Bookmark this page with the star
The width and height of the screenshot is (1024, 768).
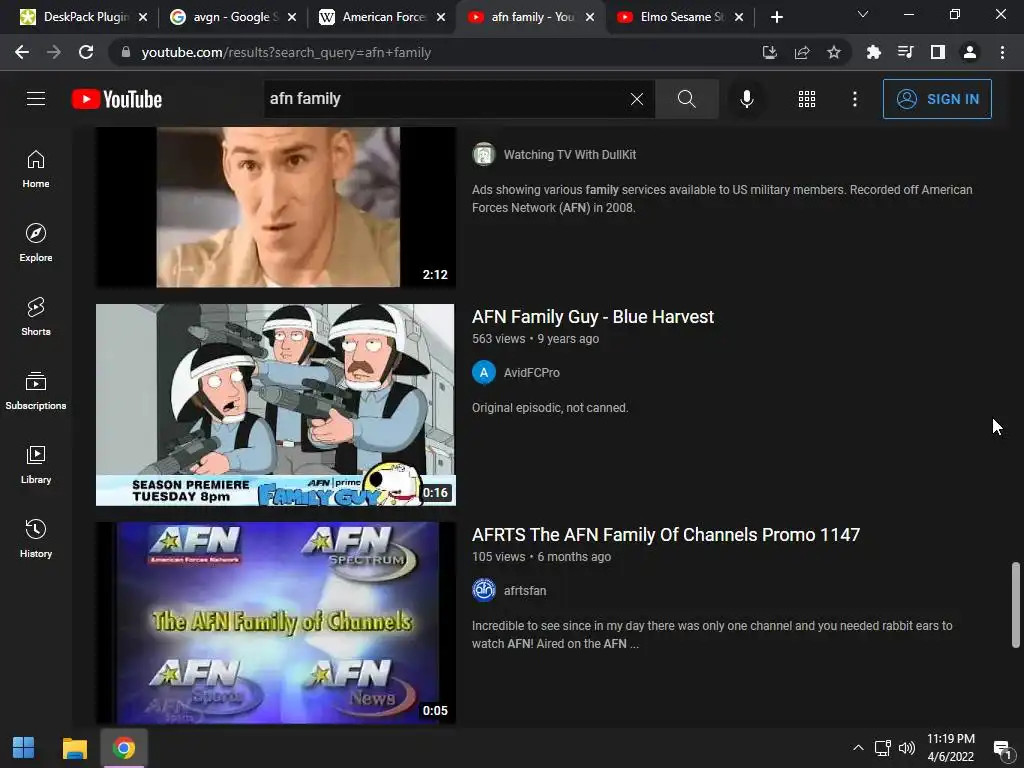[x=834, y=52]
